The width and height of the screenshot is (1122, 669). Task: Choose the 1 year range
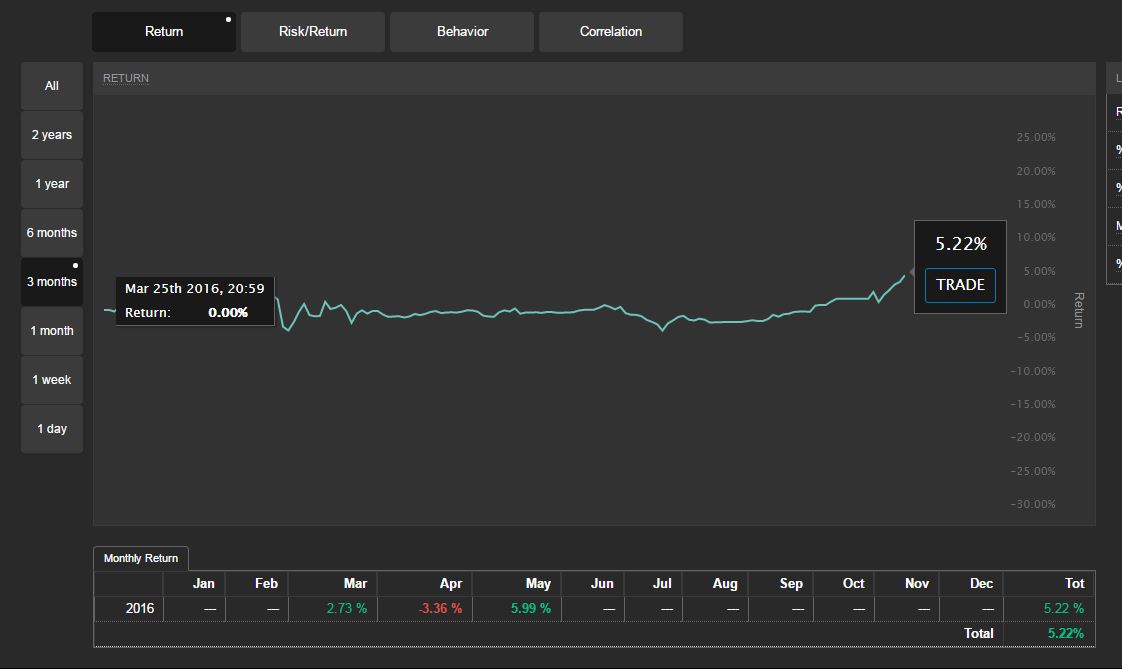[52, 184]
